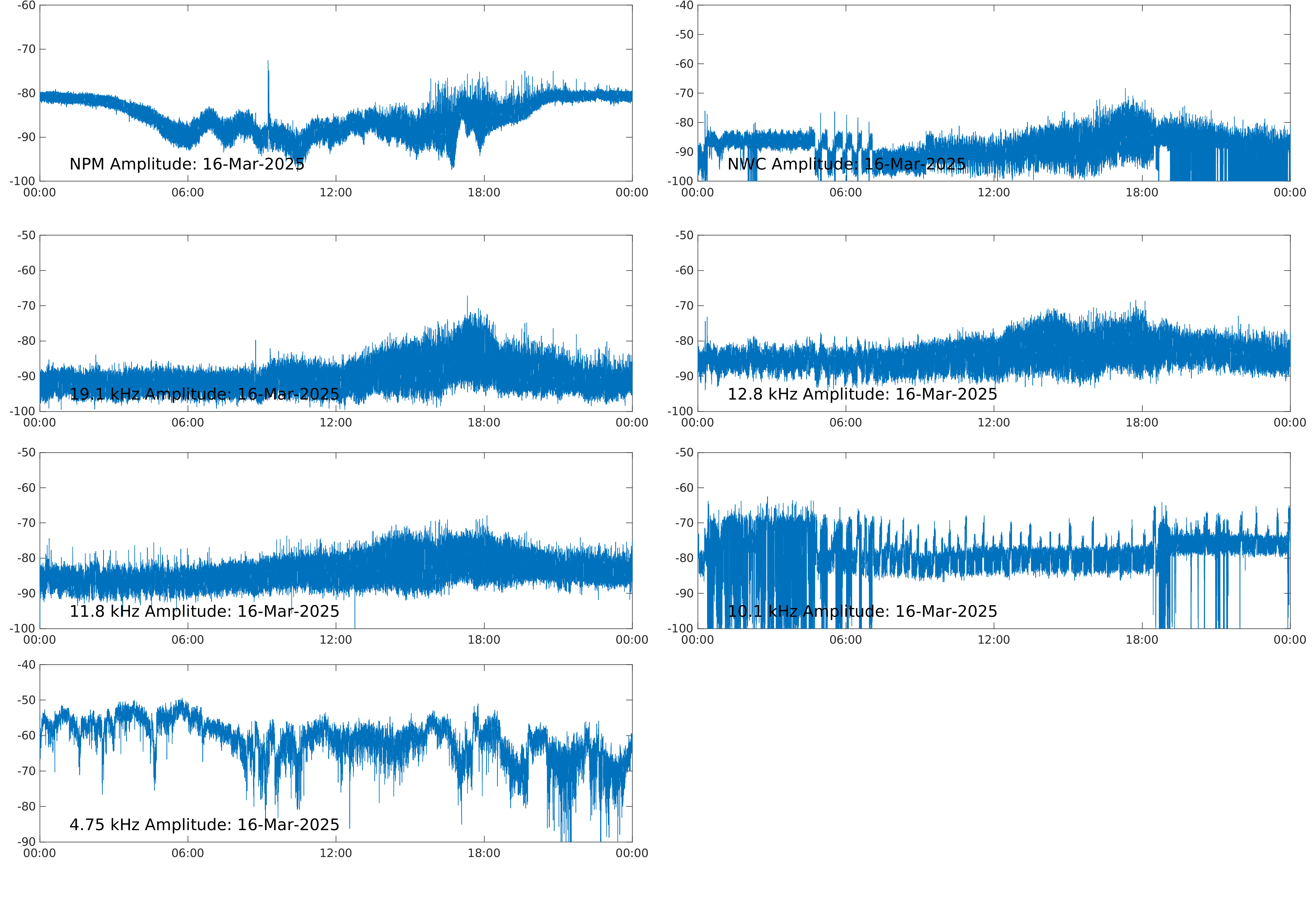Click the 12.8 kHz Amplitude plot label
The height and width of the screenshot is (905, 1316).
coord(862,394)
